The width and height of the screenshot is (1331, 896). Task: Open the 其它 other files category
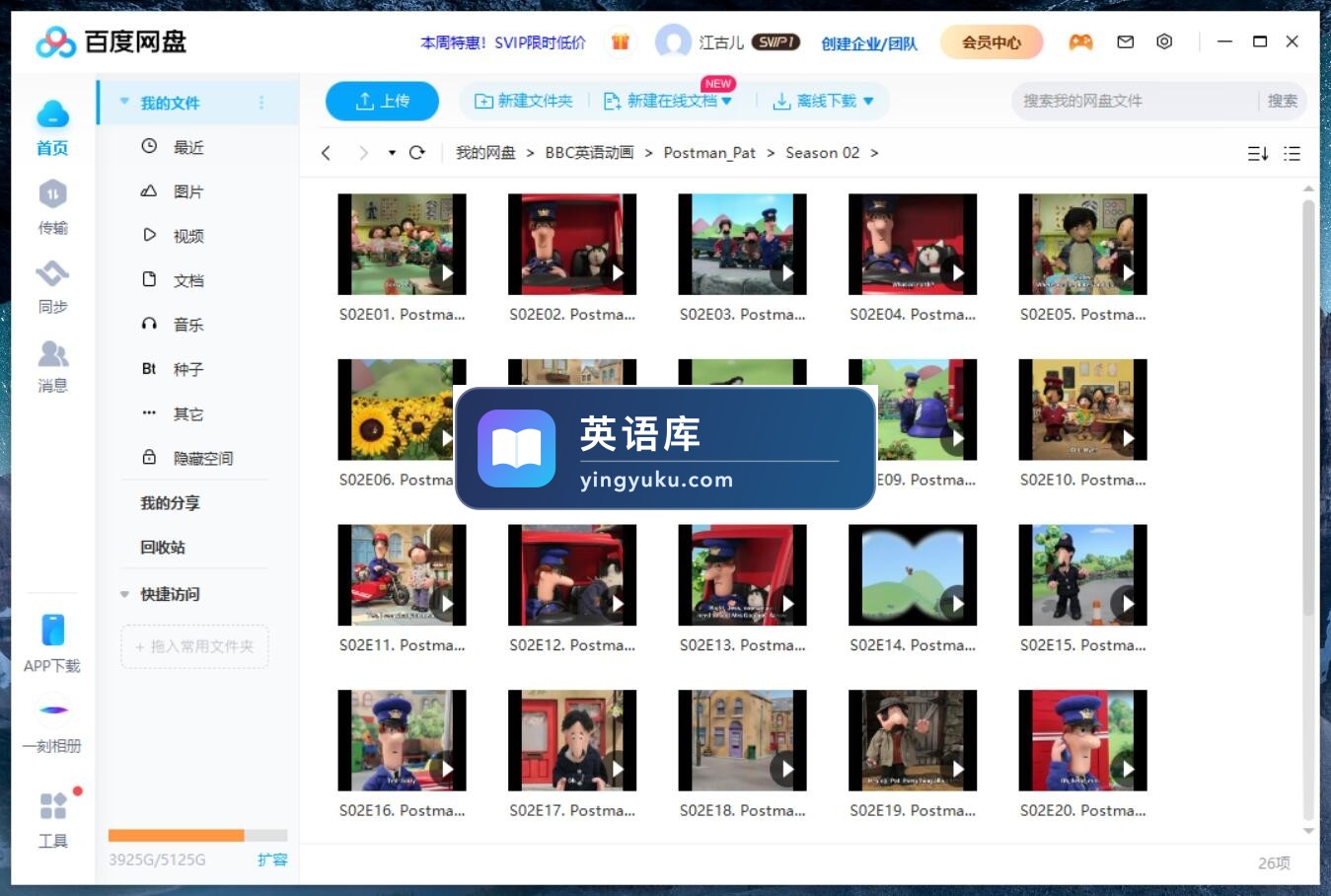coord(188,413)
